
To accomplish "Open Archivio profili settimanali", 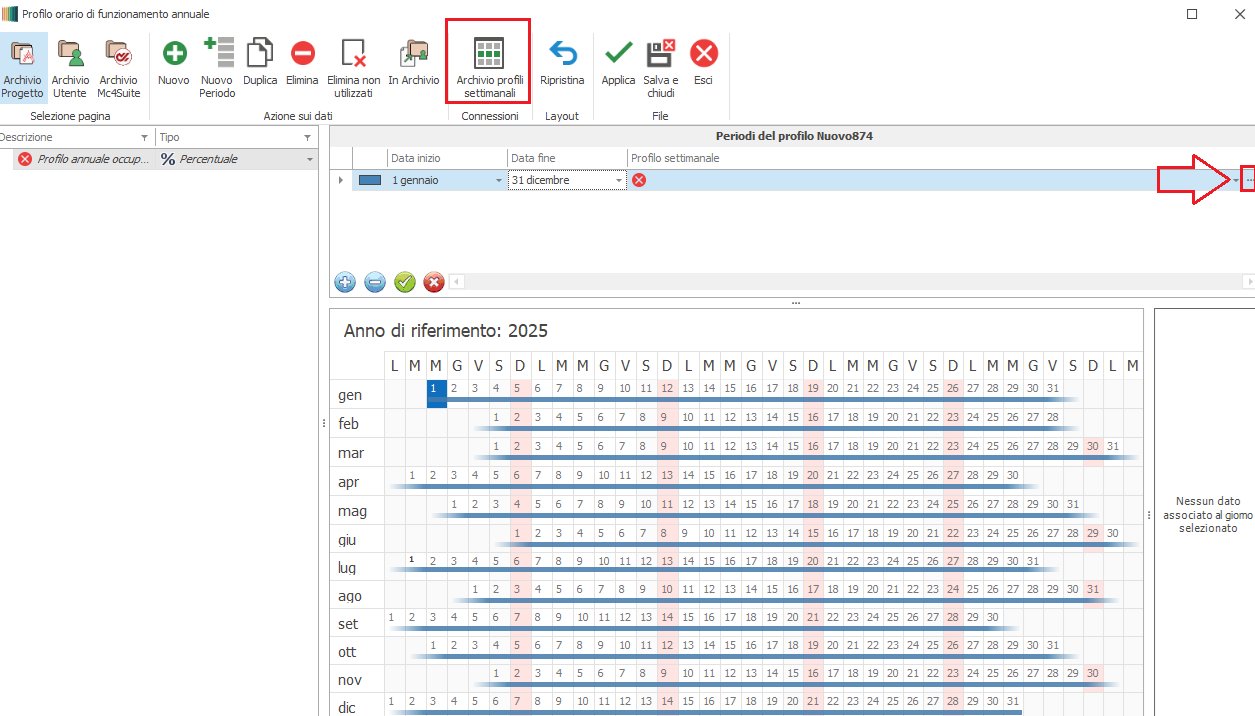I will [488, 54].
